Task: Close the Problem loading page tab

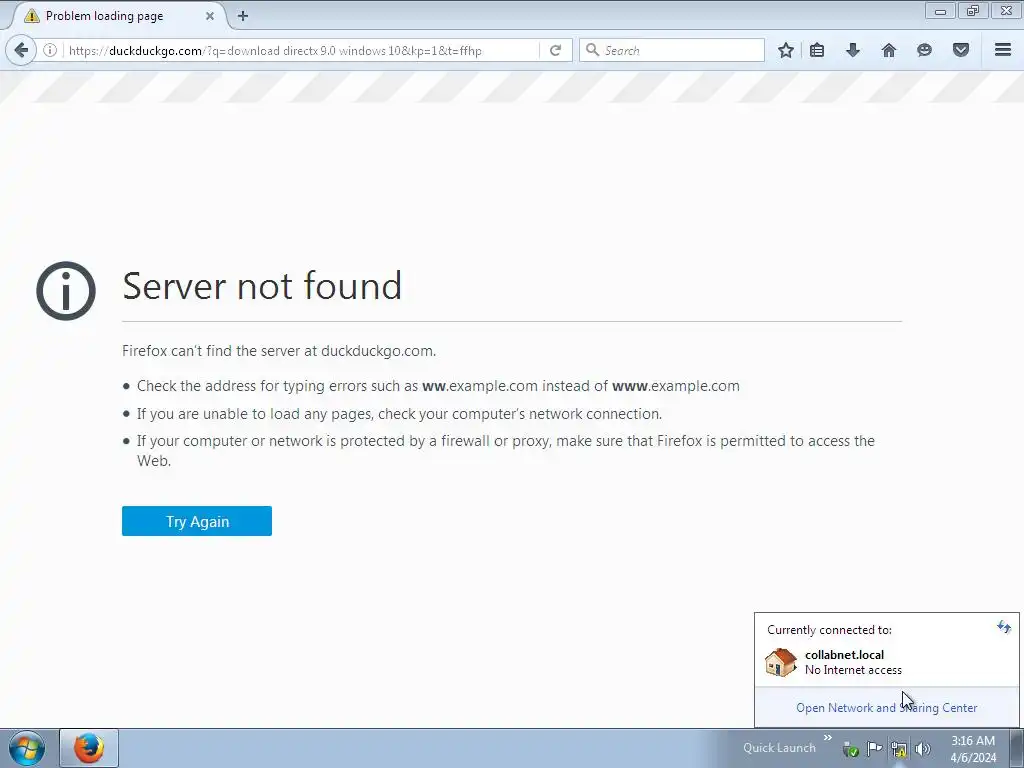Action: point(210,16)
